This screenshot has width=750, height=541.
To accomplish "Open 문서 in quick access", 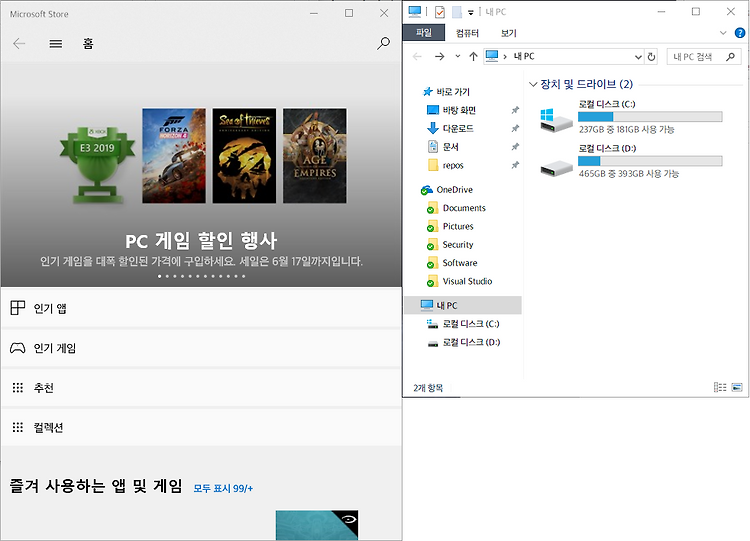I will tap(451, 146).
